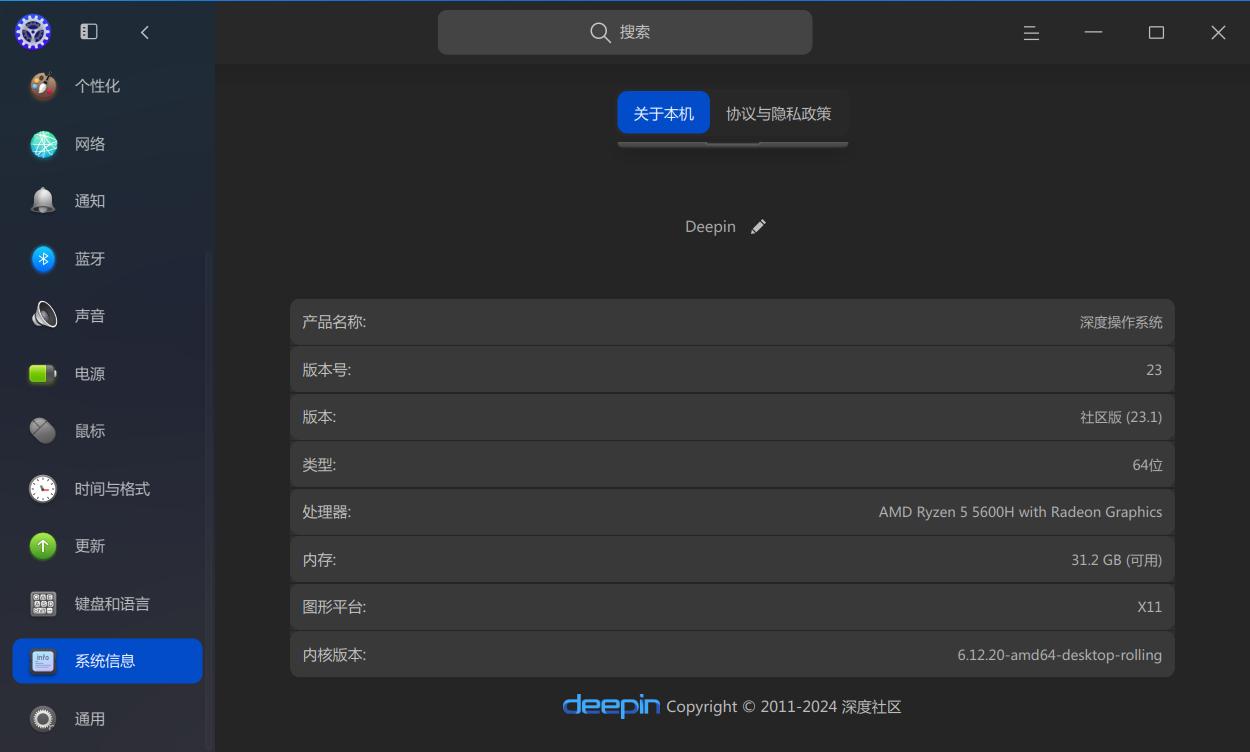
Task: Click the X11 graphics platform value
Action: [1150, 607]
